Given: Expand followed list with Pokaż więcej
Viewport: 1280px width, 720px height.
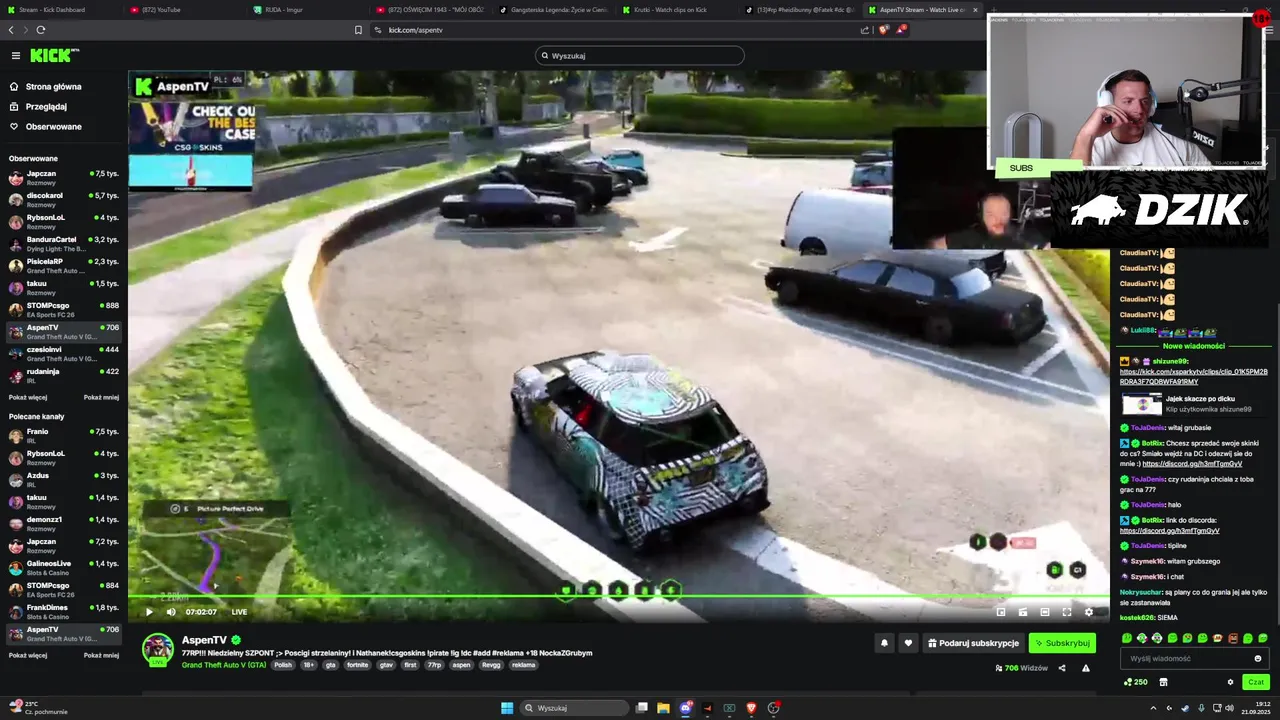Looking at the screenshot, I should 28,397.
